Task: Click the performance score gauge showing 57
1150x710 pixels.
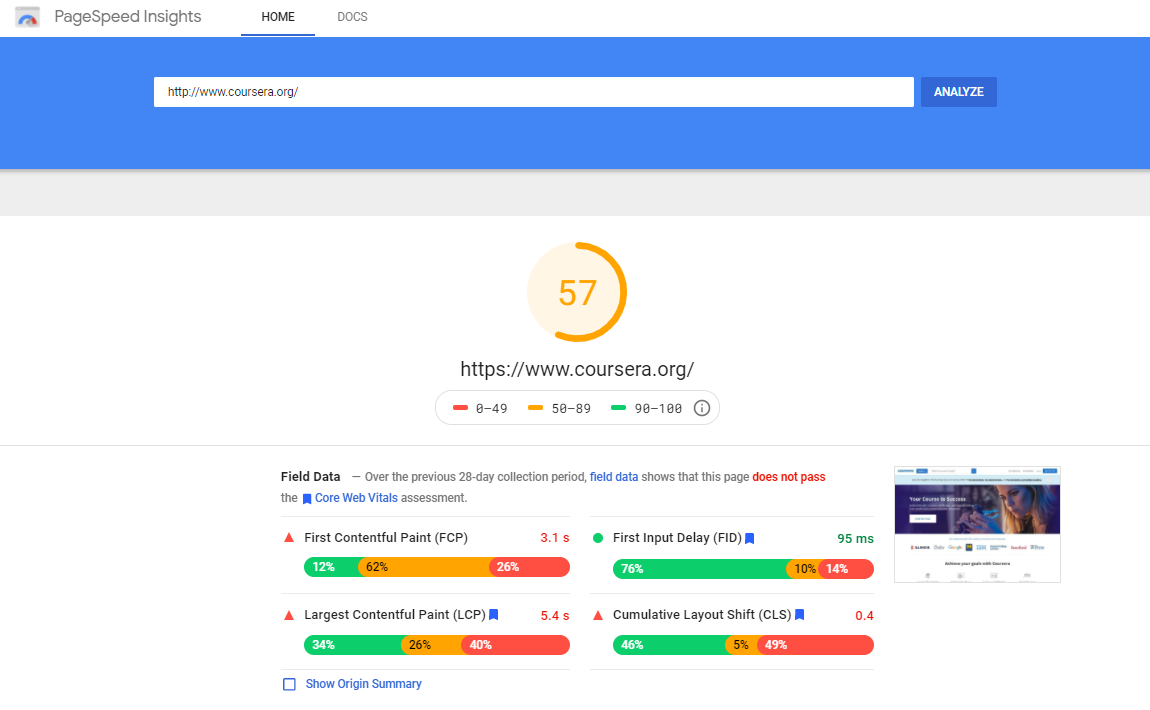Action: tap(577, 292)
